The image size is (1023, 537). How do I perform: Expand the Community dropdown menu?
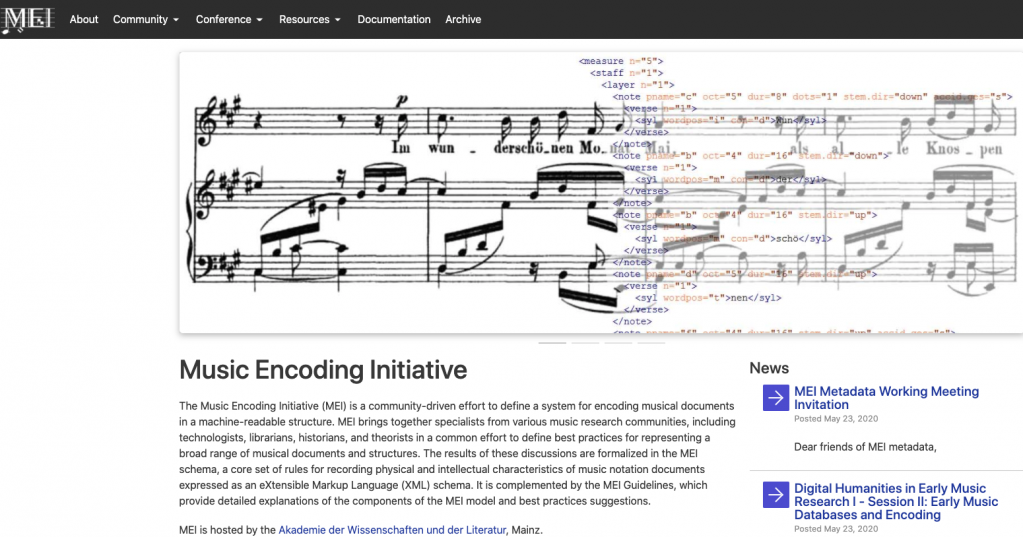click(145, 20)
